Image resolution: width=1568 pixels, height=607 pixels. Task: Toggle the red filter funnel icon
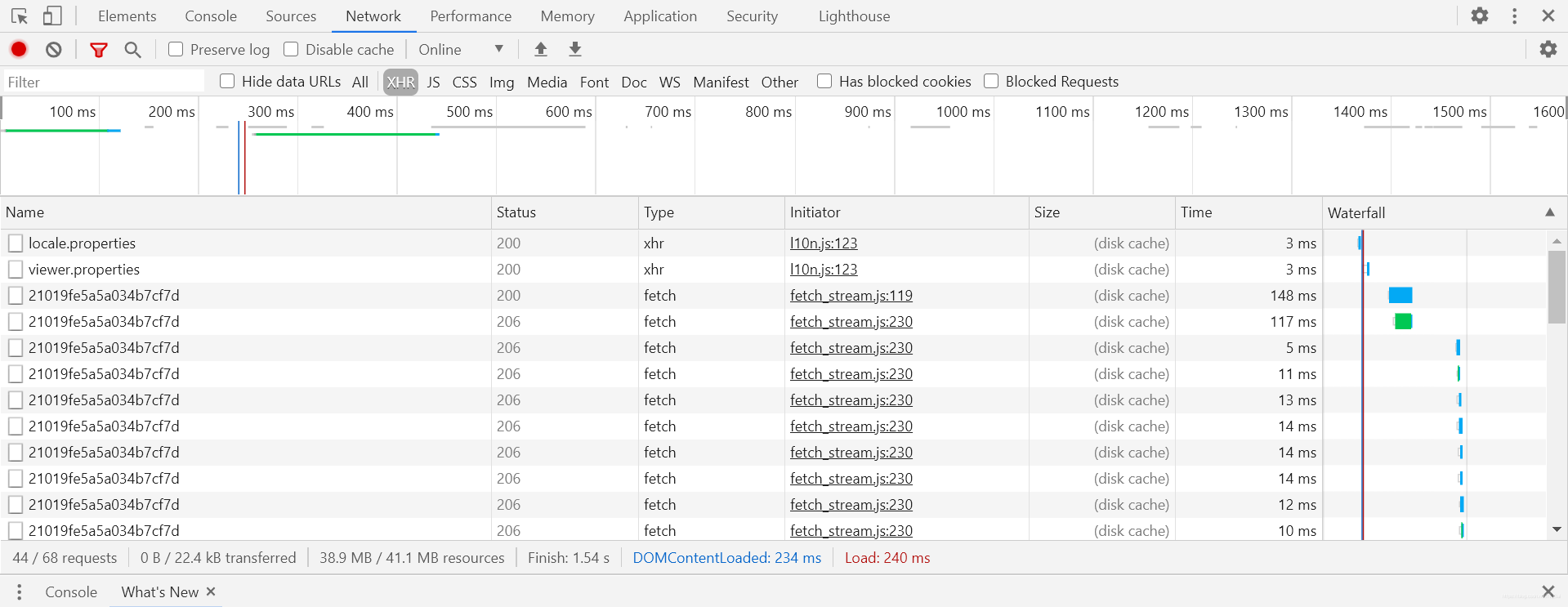(99, 50)
